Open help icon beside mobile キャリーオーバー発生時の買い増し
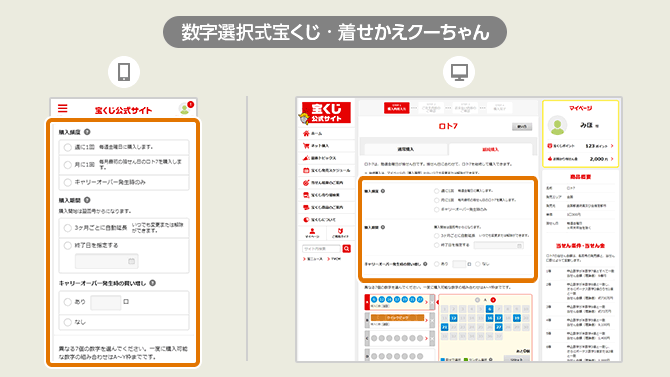Screen dimensions: 670x377 [x=153, y=283]
